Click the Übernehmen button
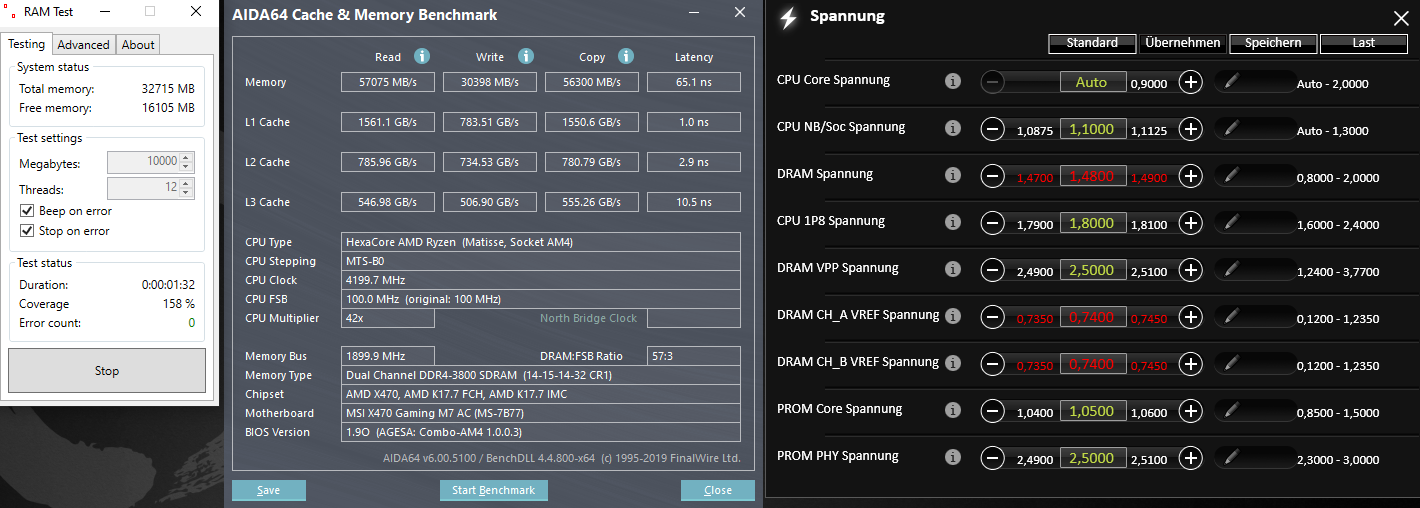The height and width of the screenshot is (508, 1420). click(1183, 43)
